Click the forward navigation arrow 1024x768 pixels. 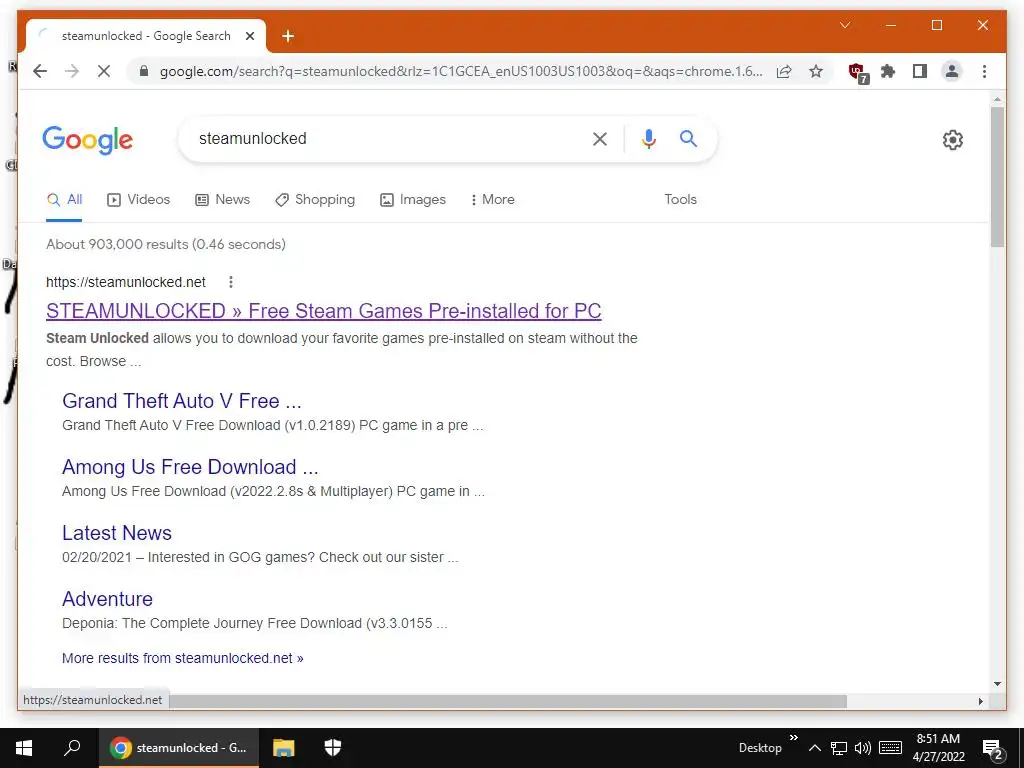point(72,71)
